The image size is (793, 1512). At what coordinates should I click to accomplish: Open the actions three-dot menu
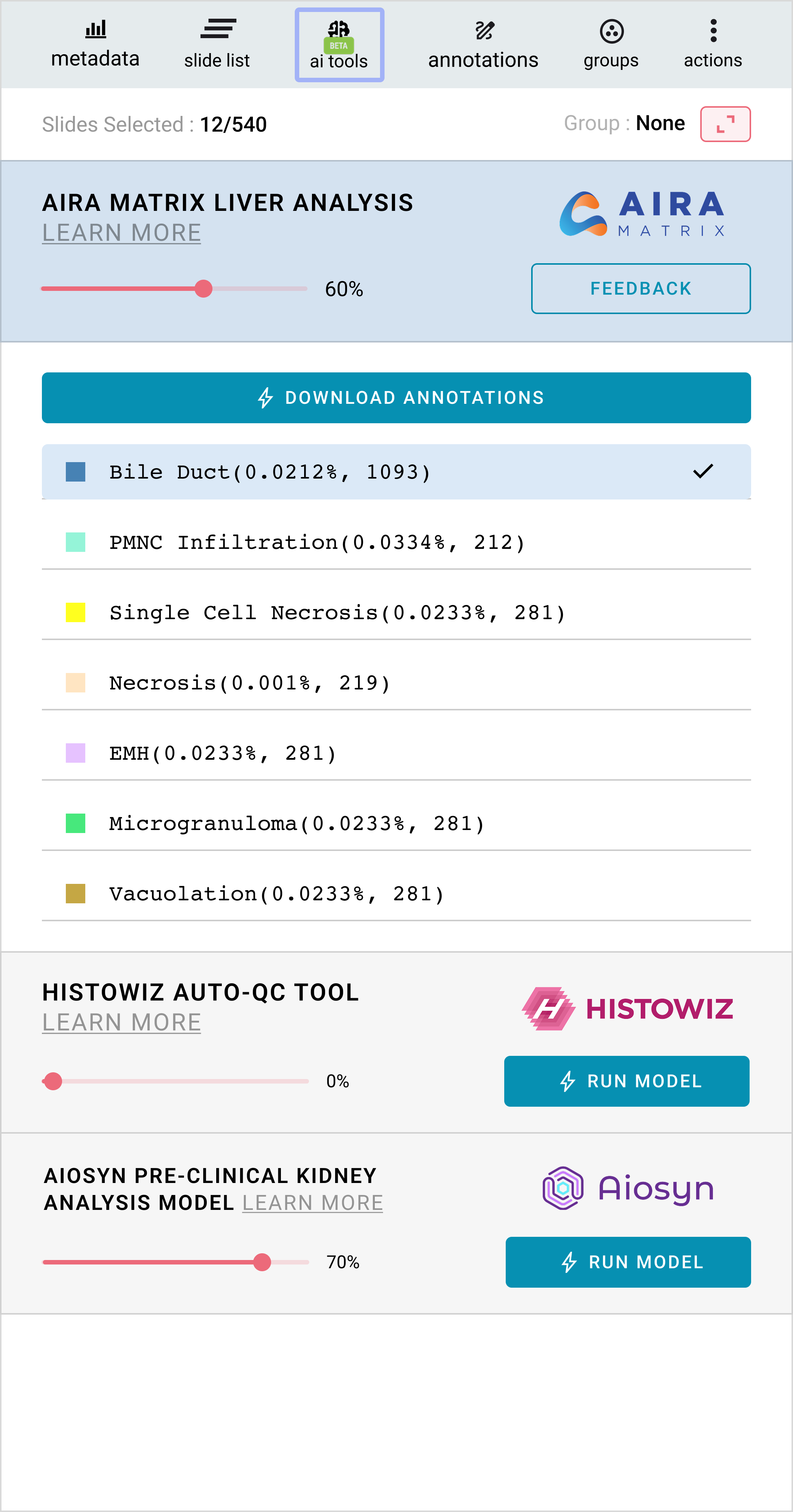pyautogui.click(x=713, y=31)
